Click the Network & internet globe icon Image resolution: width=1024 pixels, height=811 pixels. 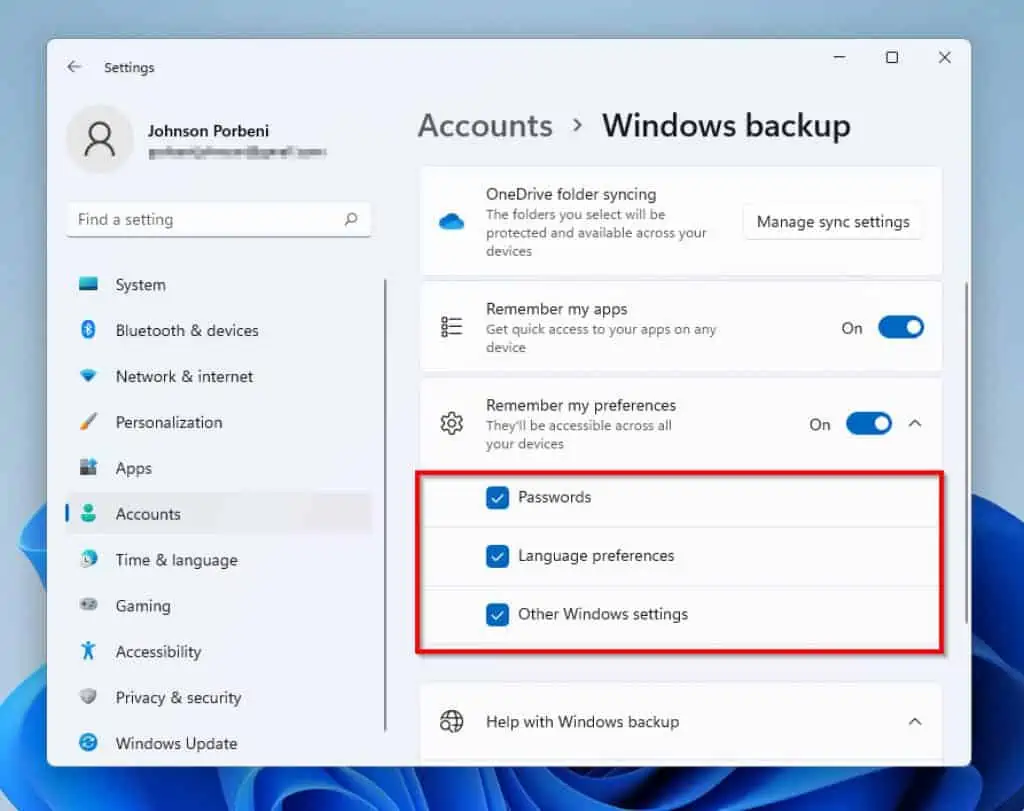89,376
